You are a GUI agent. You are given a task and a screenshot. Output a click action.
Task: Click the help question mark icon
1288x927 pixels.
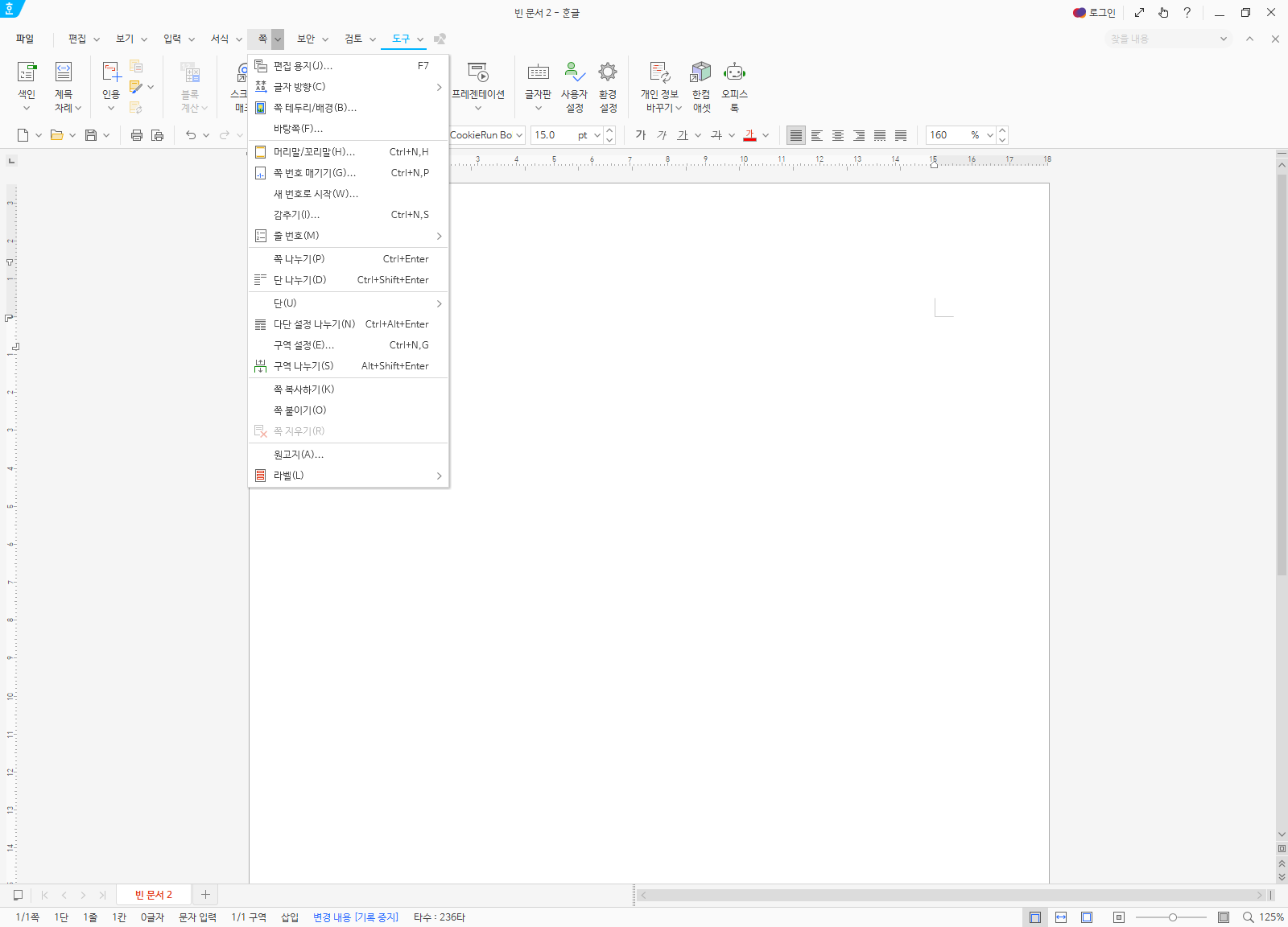(1187, 13)
